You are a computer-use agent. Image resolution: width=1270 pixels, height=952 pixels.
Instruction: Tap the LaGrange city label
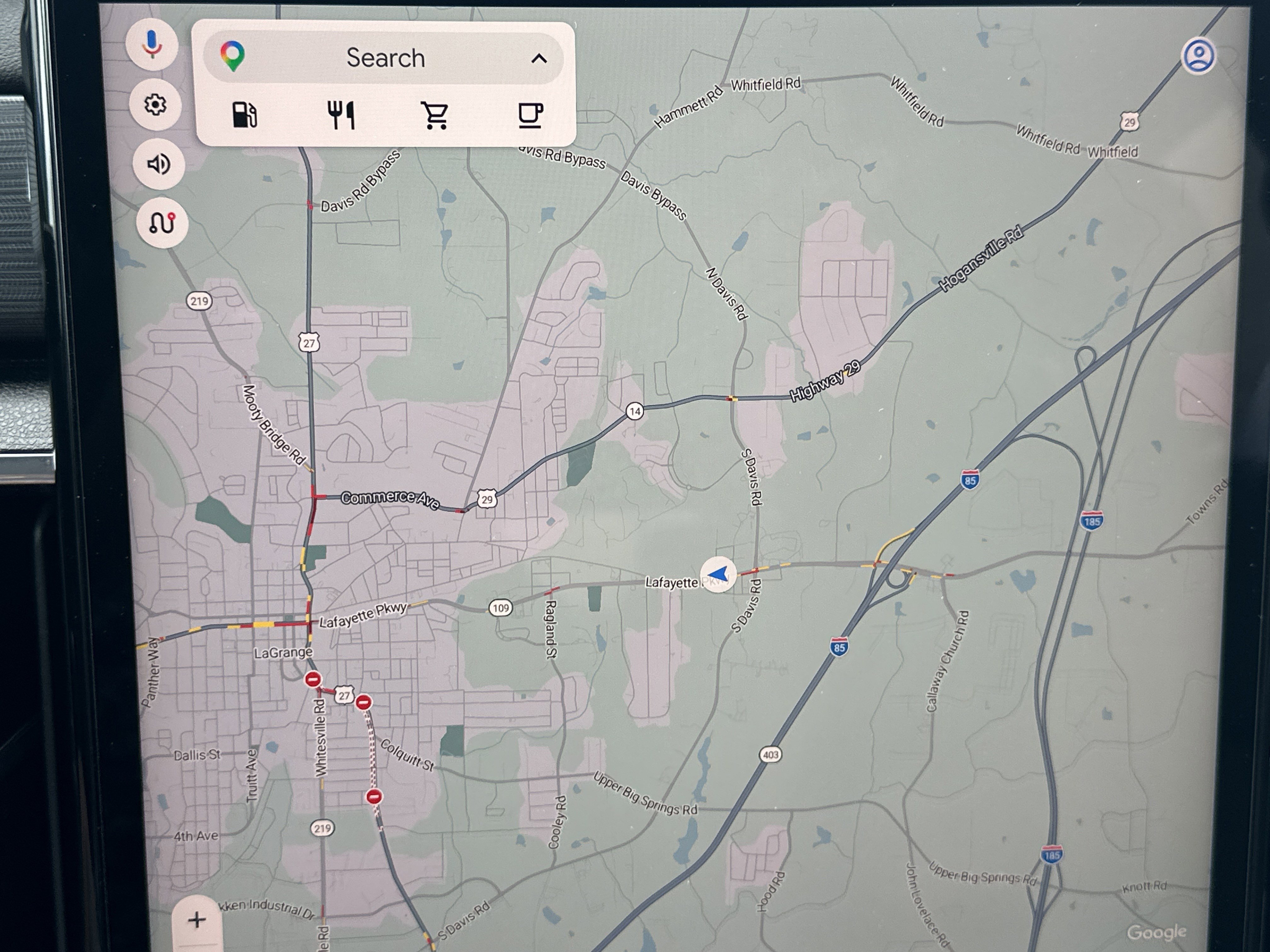283,653
